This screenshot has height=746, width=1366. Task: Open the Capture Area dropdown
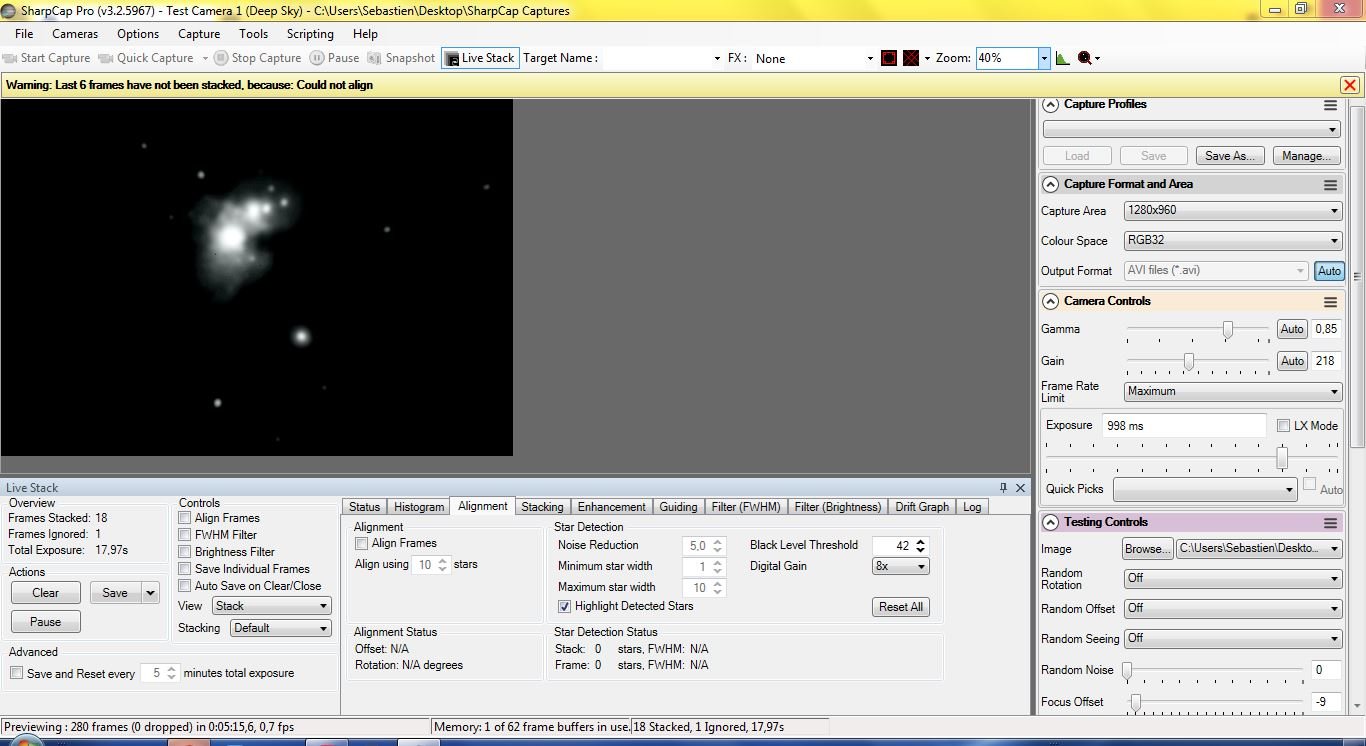[1232, 211]
